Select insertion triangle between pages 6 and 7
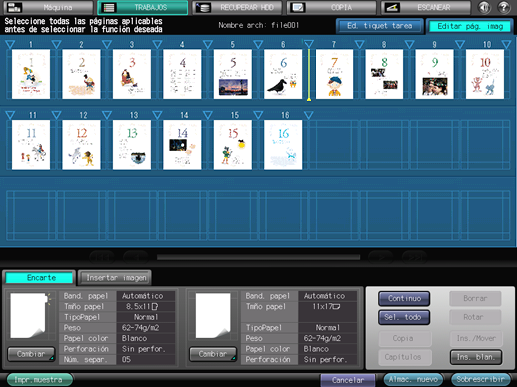 pos(309,44)
